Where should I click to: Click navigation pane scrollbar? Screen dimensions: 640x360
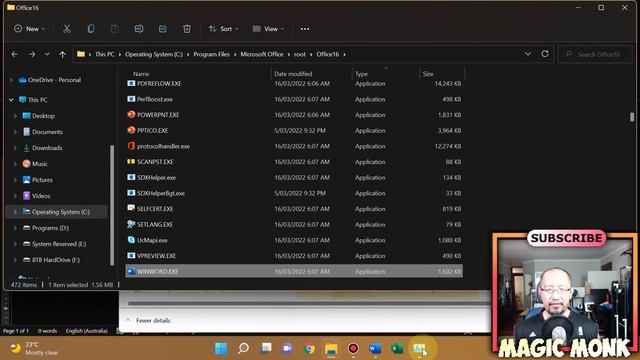click(112, 205)
